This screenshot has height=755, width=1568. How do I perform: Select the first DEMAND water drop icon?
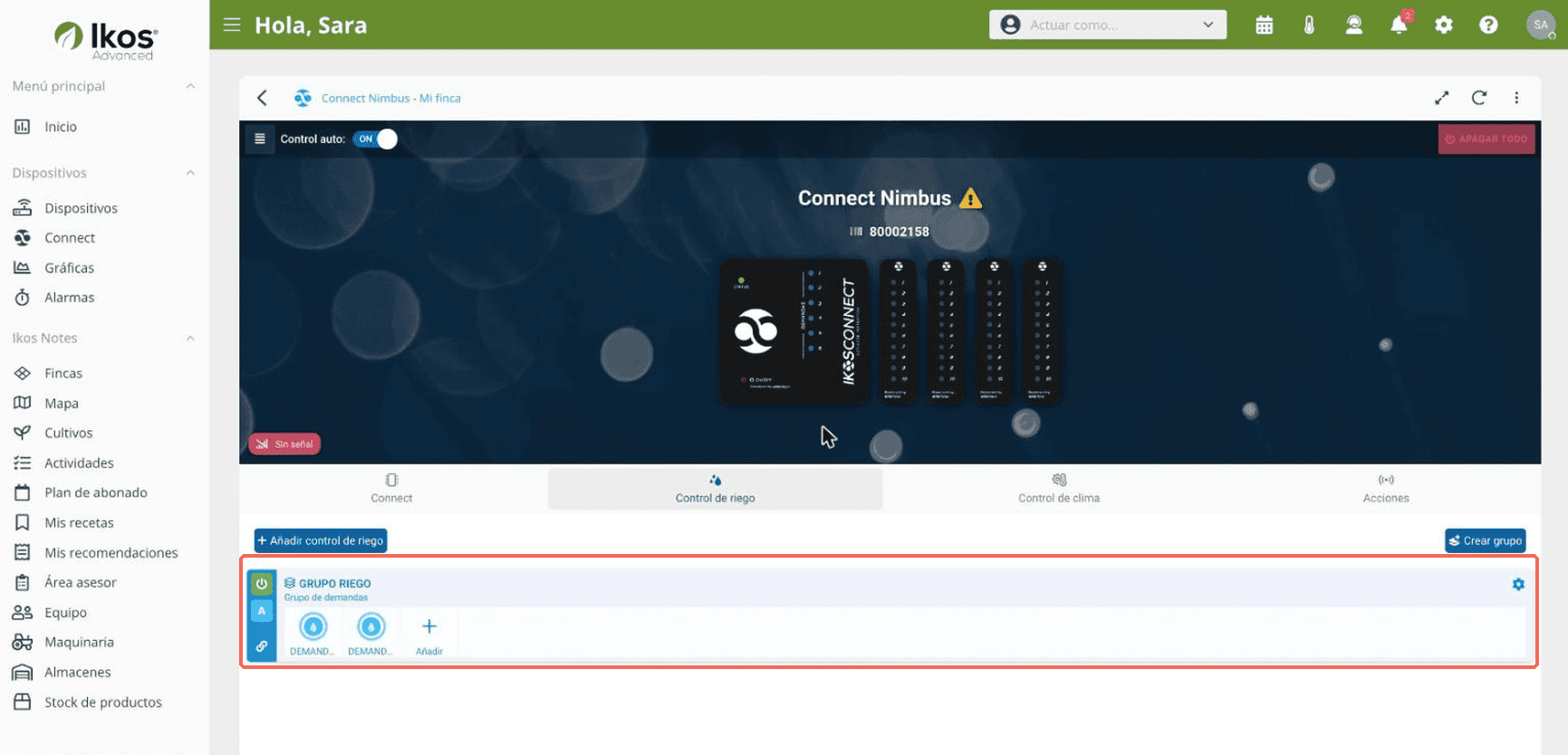click(313, 626)
